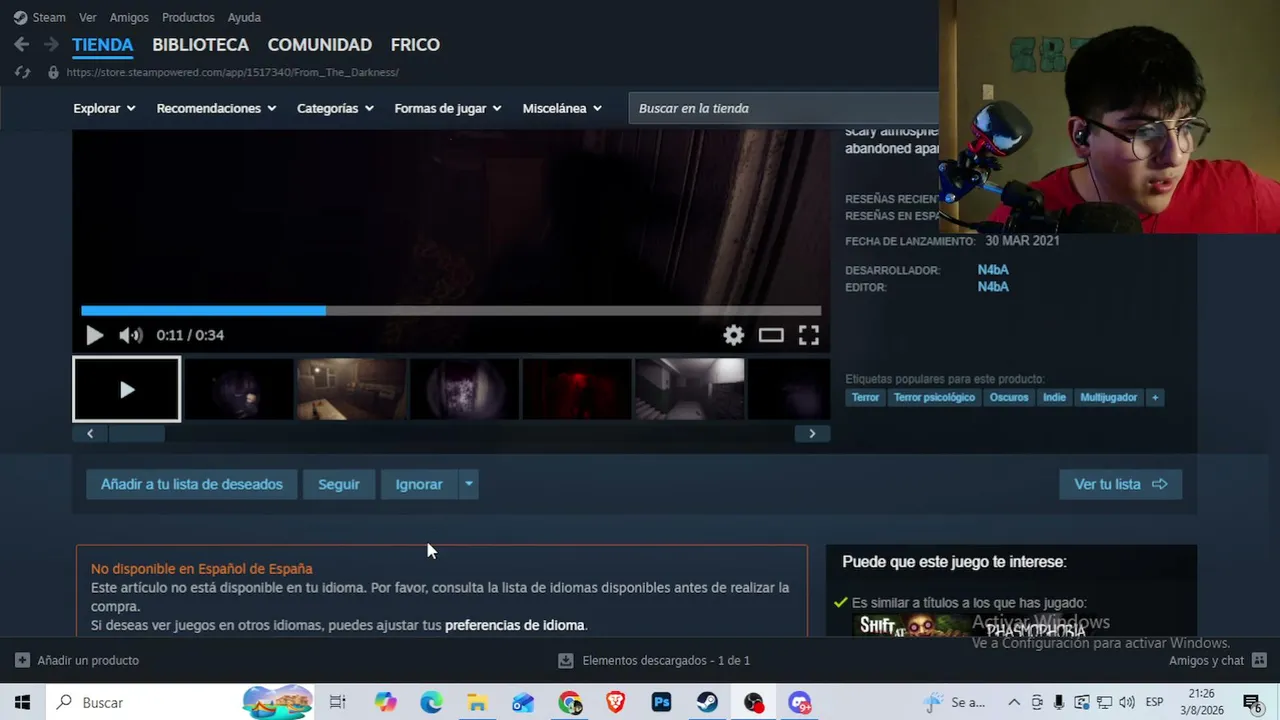Show hidden system tray icons
The image size is (1280, 720).
(1013, 702)
